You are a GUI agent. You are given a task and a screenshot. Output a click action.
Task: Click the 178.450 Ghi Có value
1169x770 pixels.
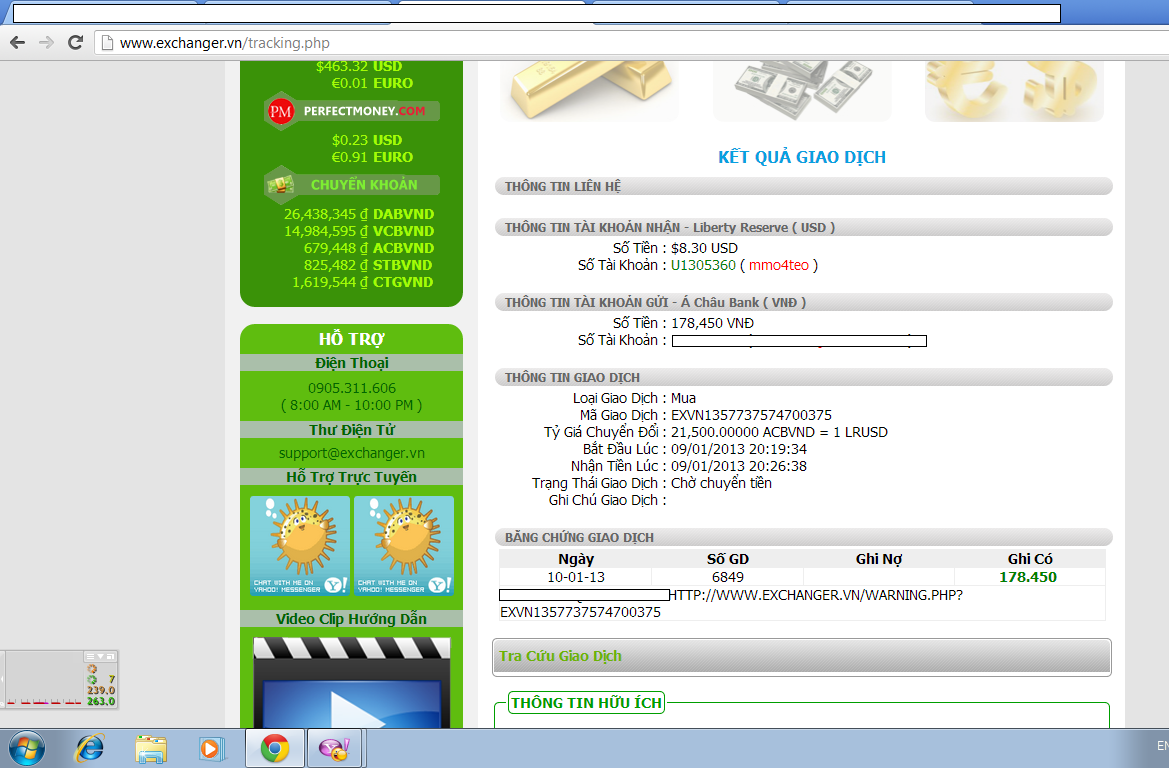(x=1027, y=577)
